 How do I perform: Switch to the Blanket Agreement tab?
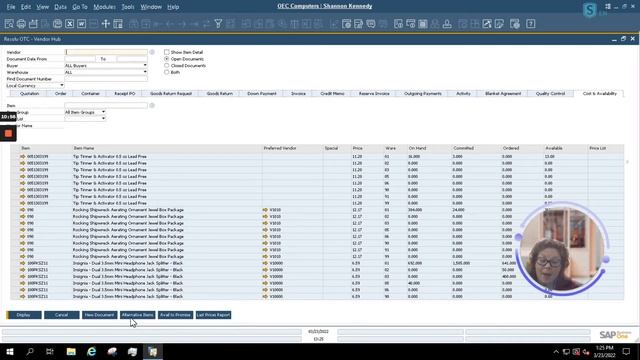(503, 93)
